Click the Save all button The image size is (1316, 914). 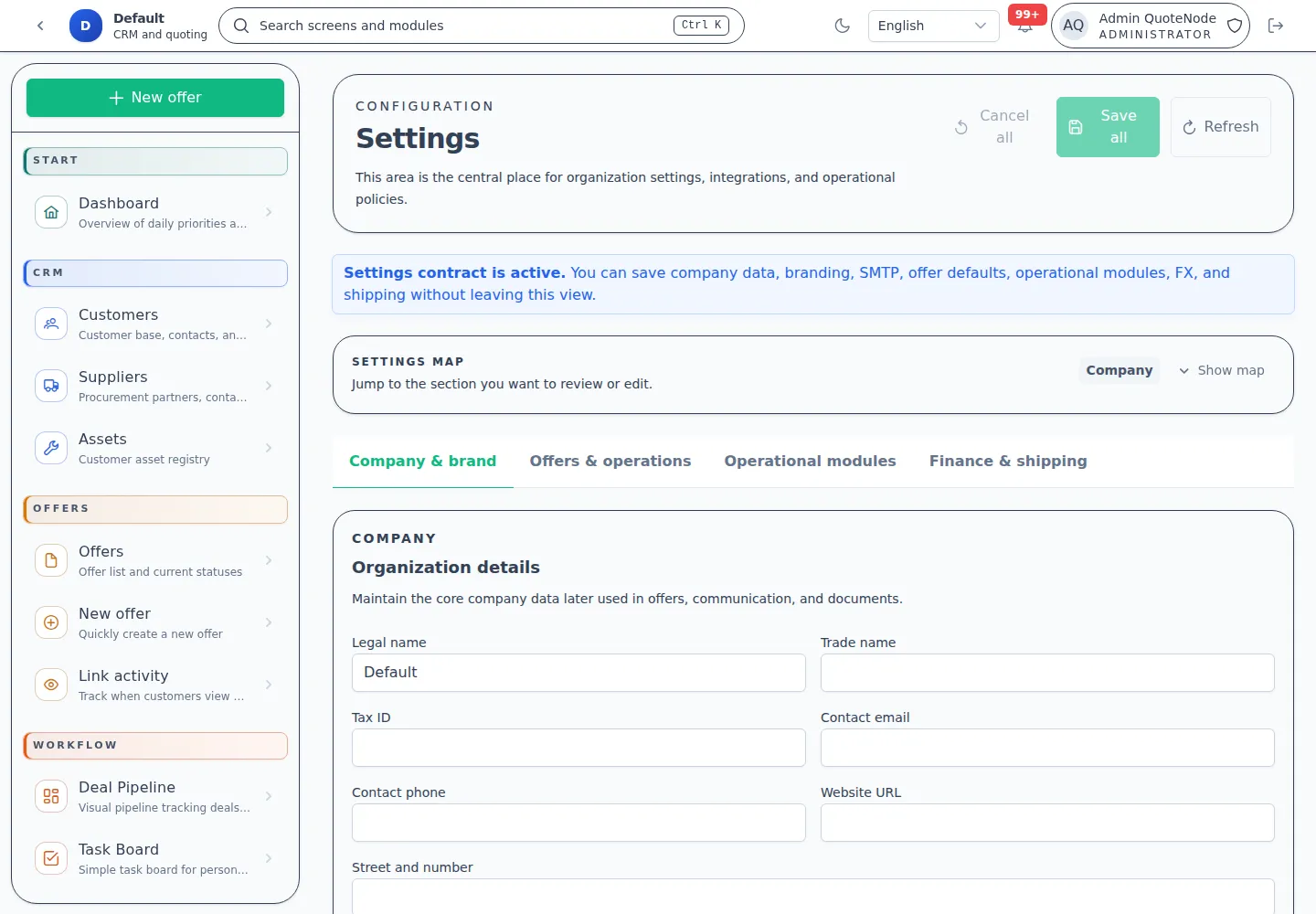coord(1108,127)
